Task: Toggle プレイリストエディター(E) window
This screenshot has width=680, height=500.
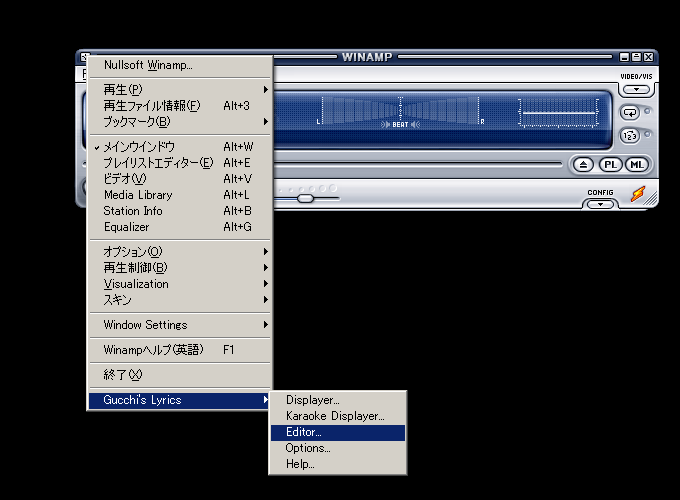Action: pyautogui.click(x=180, y=163)
